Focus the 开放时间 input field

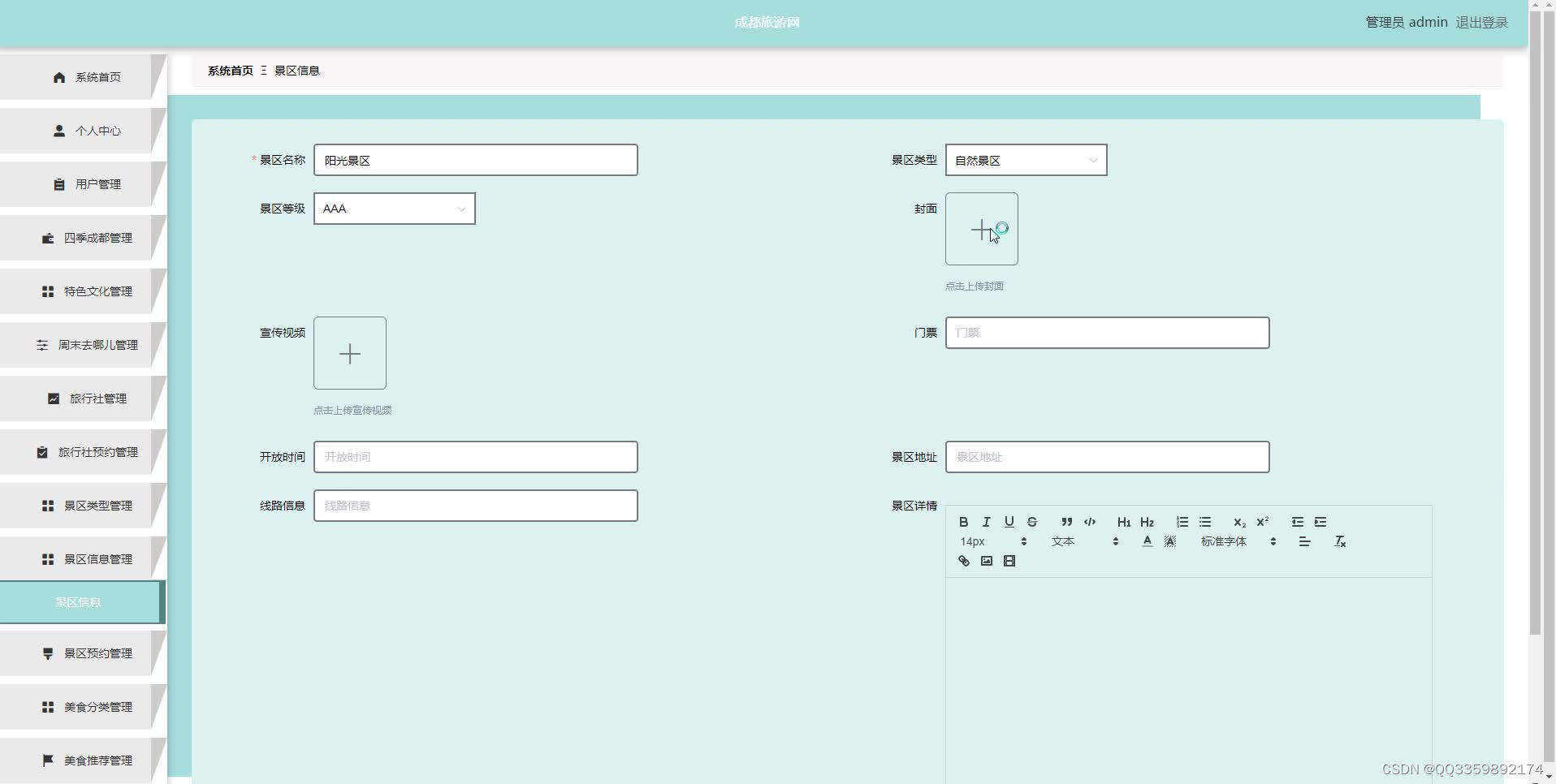point(475,457)
